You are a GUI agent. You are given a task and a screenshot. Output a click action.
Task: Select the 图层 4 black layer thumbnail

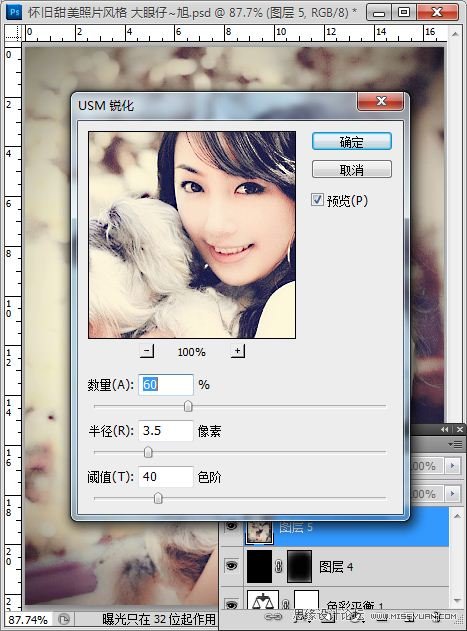click(x=259, y=567)
